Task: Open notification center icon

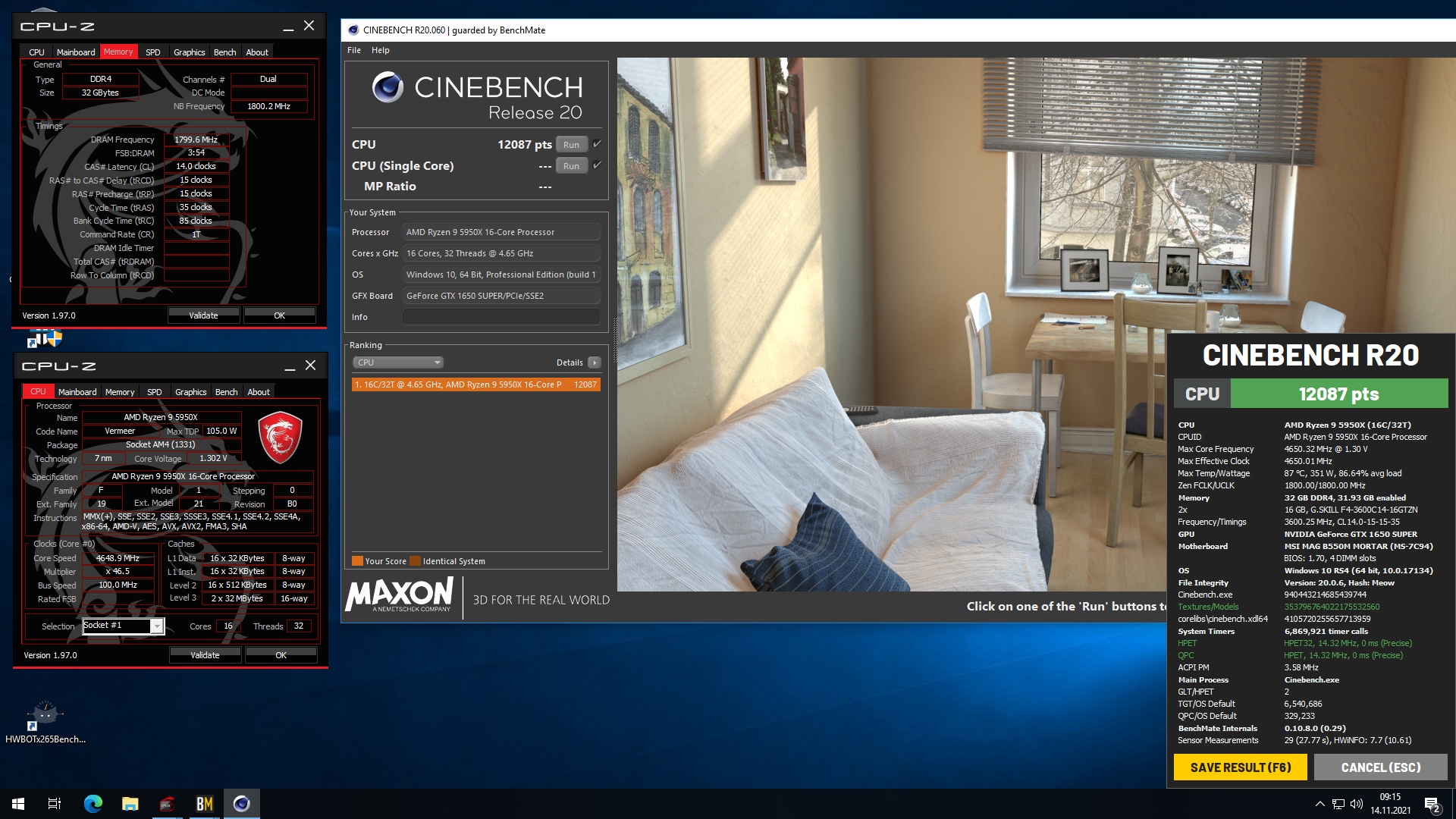Action: (x=1432, y=804)
